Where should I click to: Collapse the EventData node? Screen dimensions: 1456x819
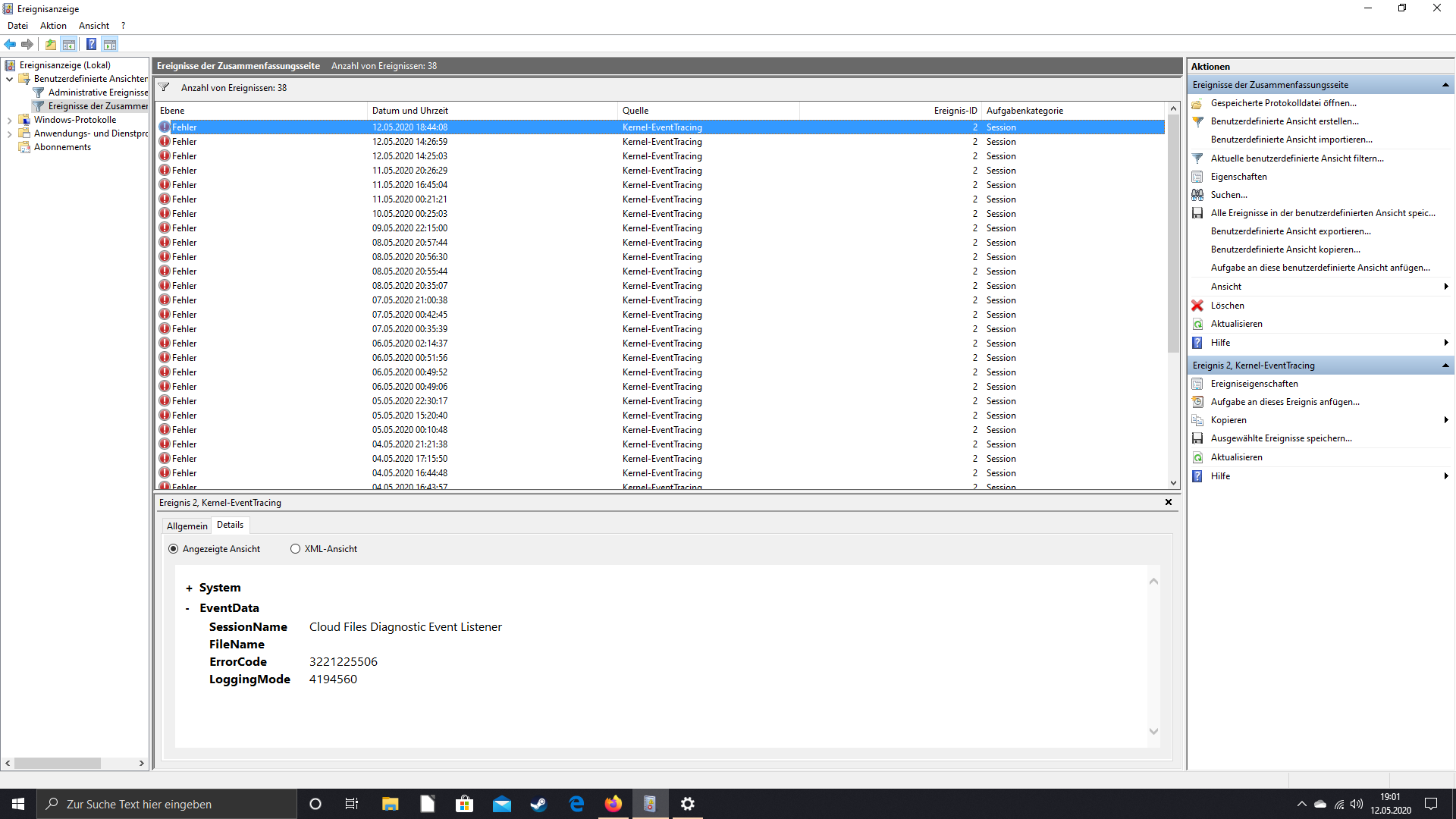click(x=187, y=609)
